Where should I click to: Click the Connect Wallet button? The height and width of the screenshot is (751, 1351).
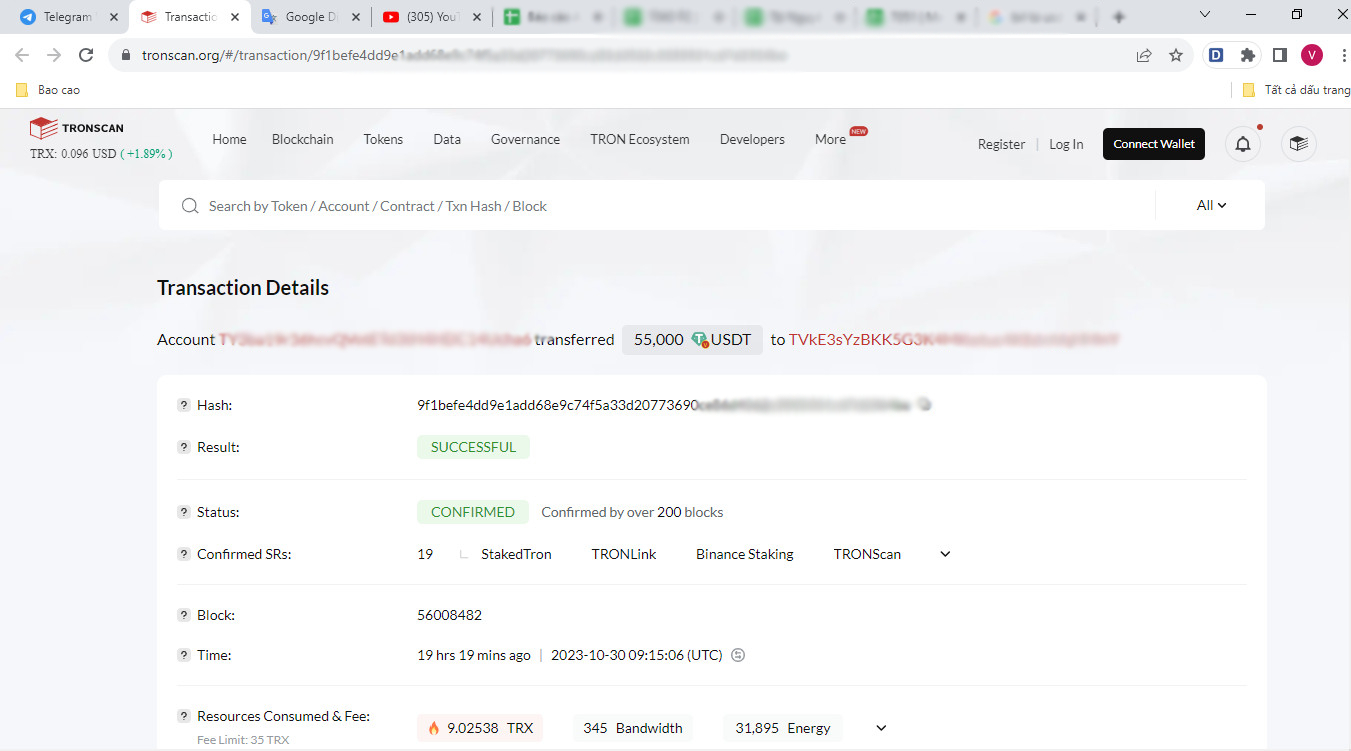[1154, 144]
